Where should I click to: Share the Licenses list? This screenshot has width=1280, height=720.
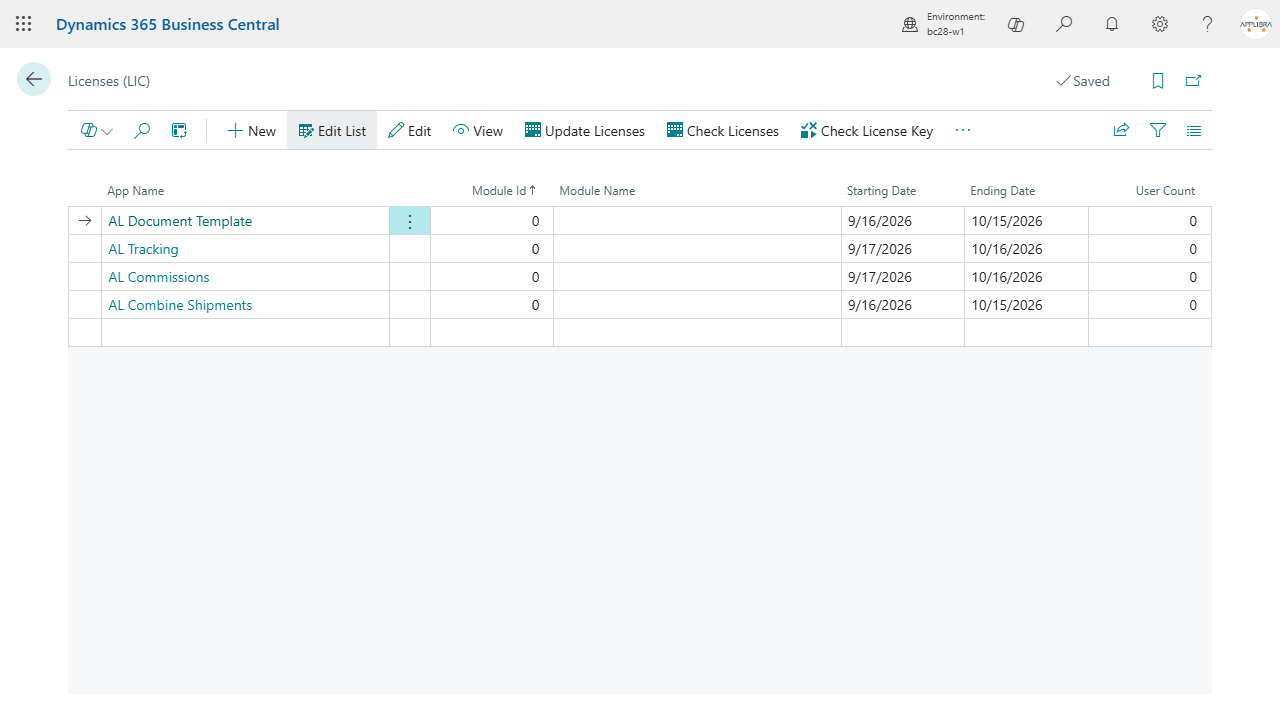click(x=1121, y=130)
